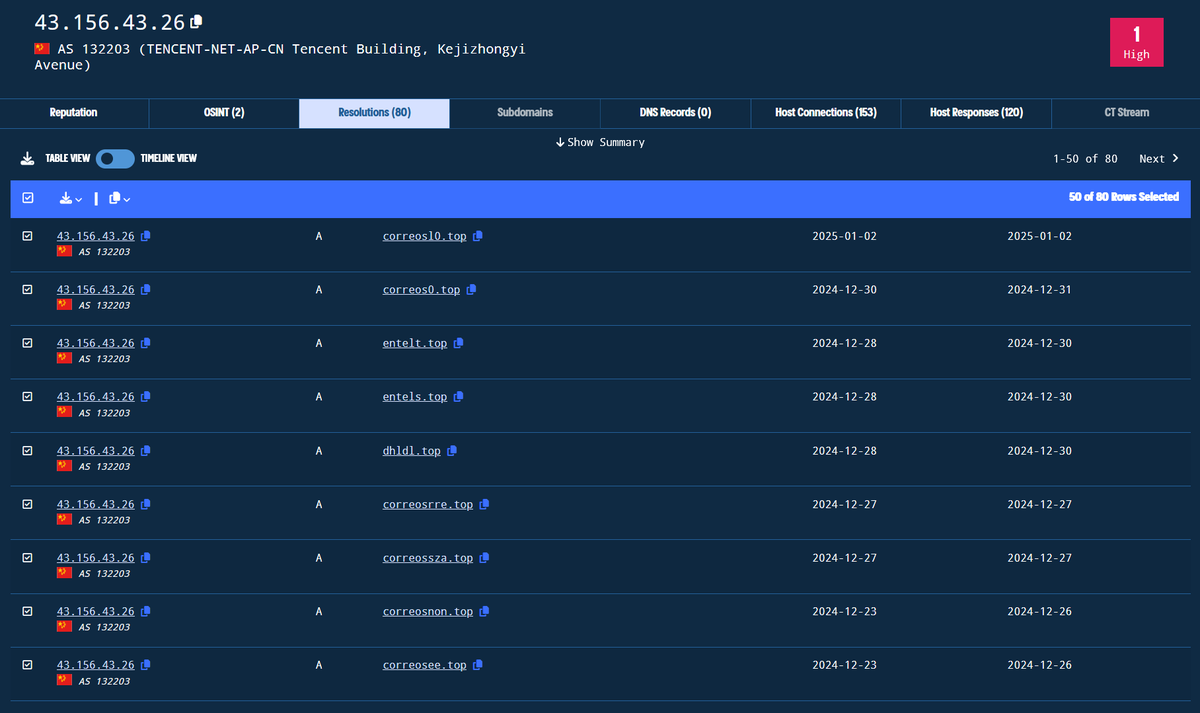The image size is (1200, 713).
Task: Click the TIMELINE VIEW label
Action: 169,158
